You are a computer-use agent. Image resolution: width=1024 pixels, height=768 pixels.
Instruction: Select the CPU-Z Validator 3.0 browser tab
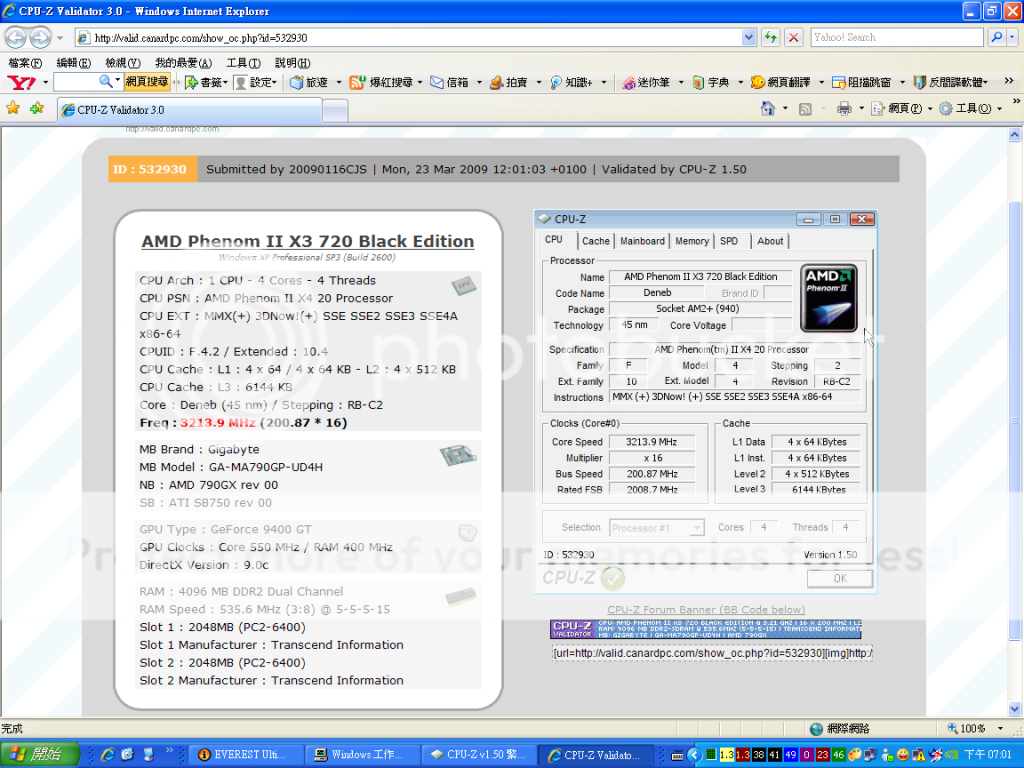(x=190, y=110)
